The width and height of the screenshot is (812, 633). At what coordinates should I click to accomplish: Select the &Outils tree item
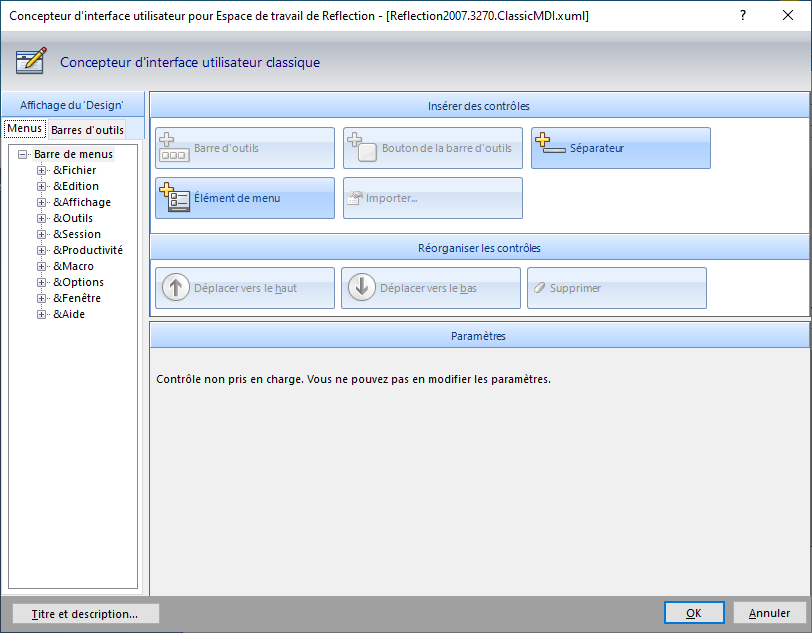[x=73, y=219]
